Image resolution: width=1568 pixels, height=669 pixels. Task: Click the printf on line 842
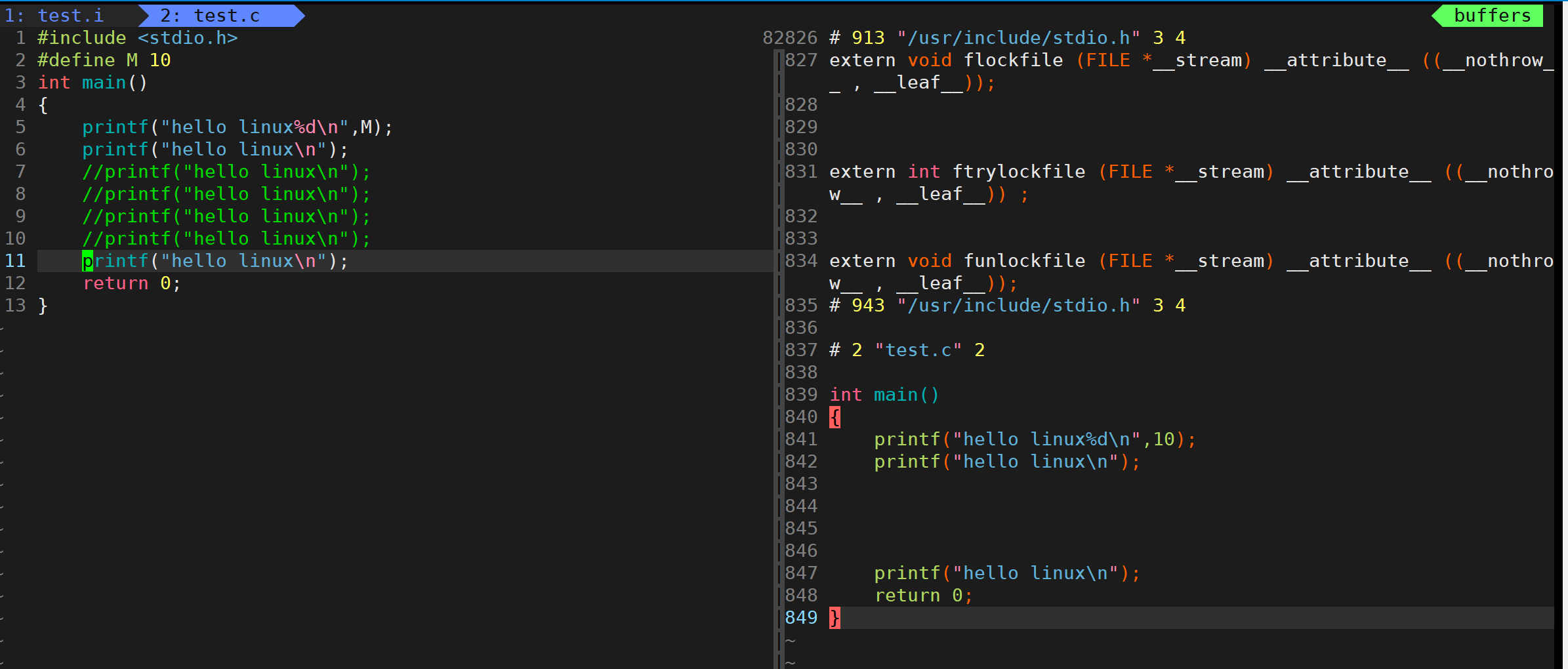click(1007, 462)
